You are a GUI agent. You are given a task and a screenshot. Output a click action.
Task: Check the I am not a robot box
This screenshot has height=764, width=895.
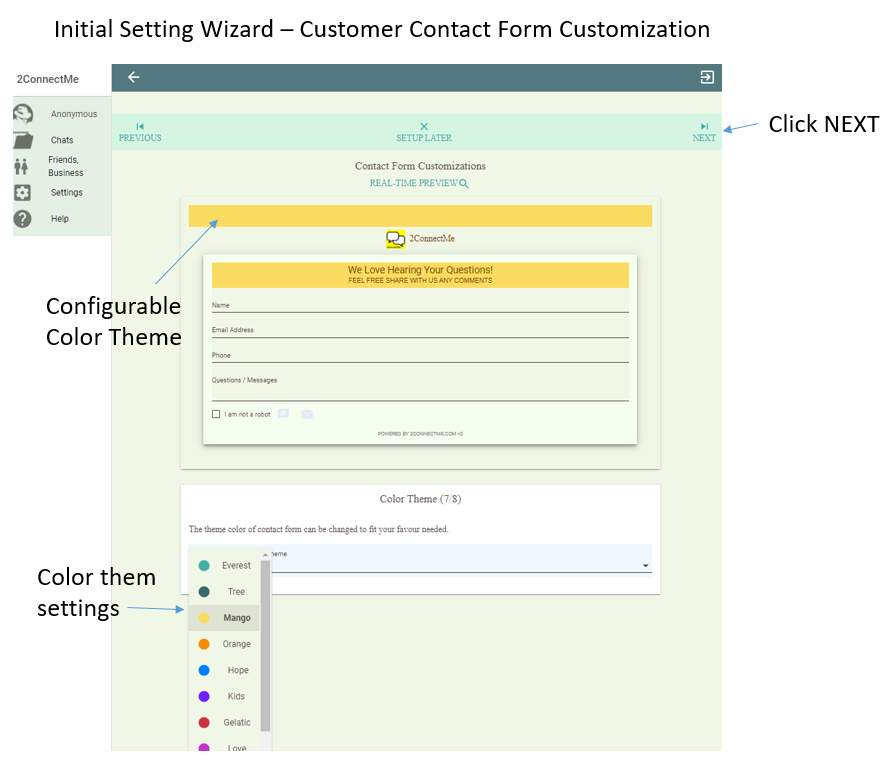pyautogui.click(x=215, y=413)
